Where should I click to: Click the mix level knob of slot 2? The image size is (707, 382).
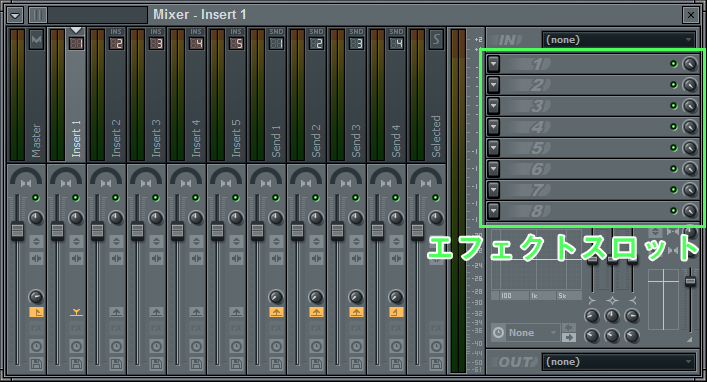pos(690,85)
